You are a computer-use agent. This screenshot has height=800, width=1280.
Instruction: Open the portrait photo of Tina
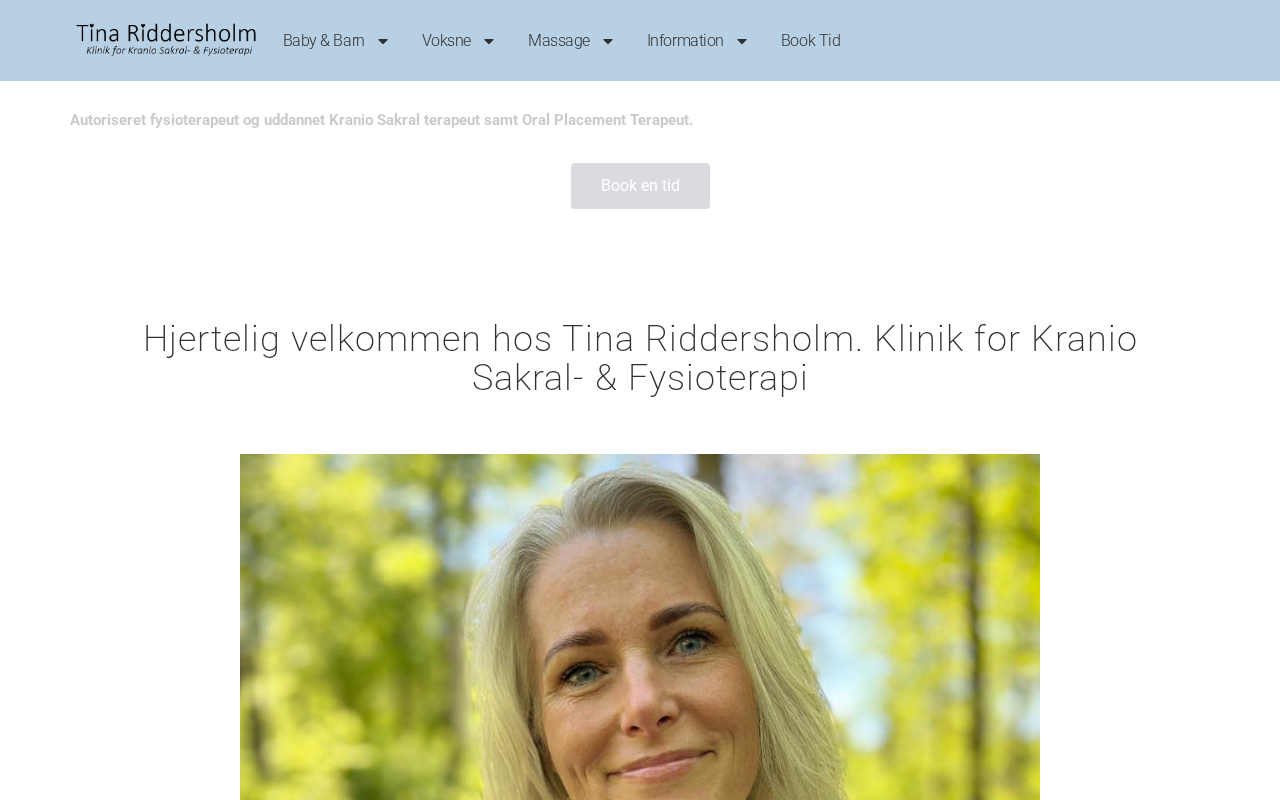pyautogui.click(x=640, y=627)
